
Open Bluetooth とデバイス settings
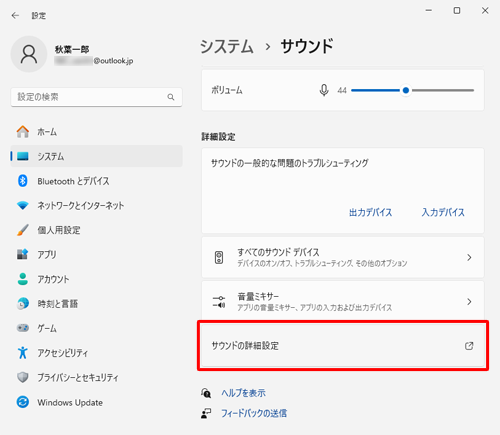click(97, 181)
